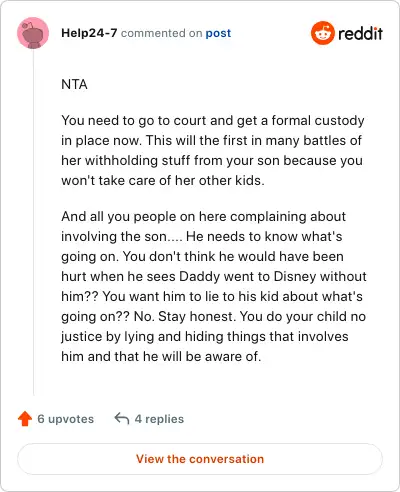This screenshot has width=400, height=492.
Task: Click the orange upvote arrow
Action: (25, 419)
